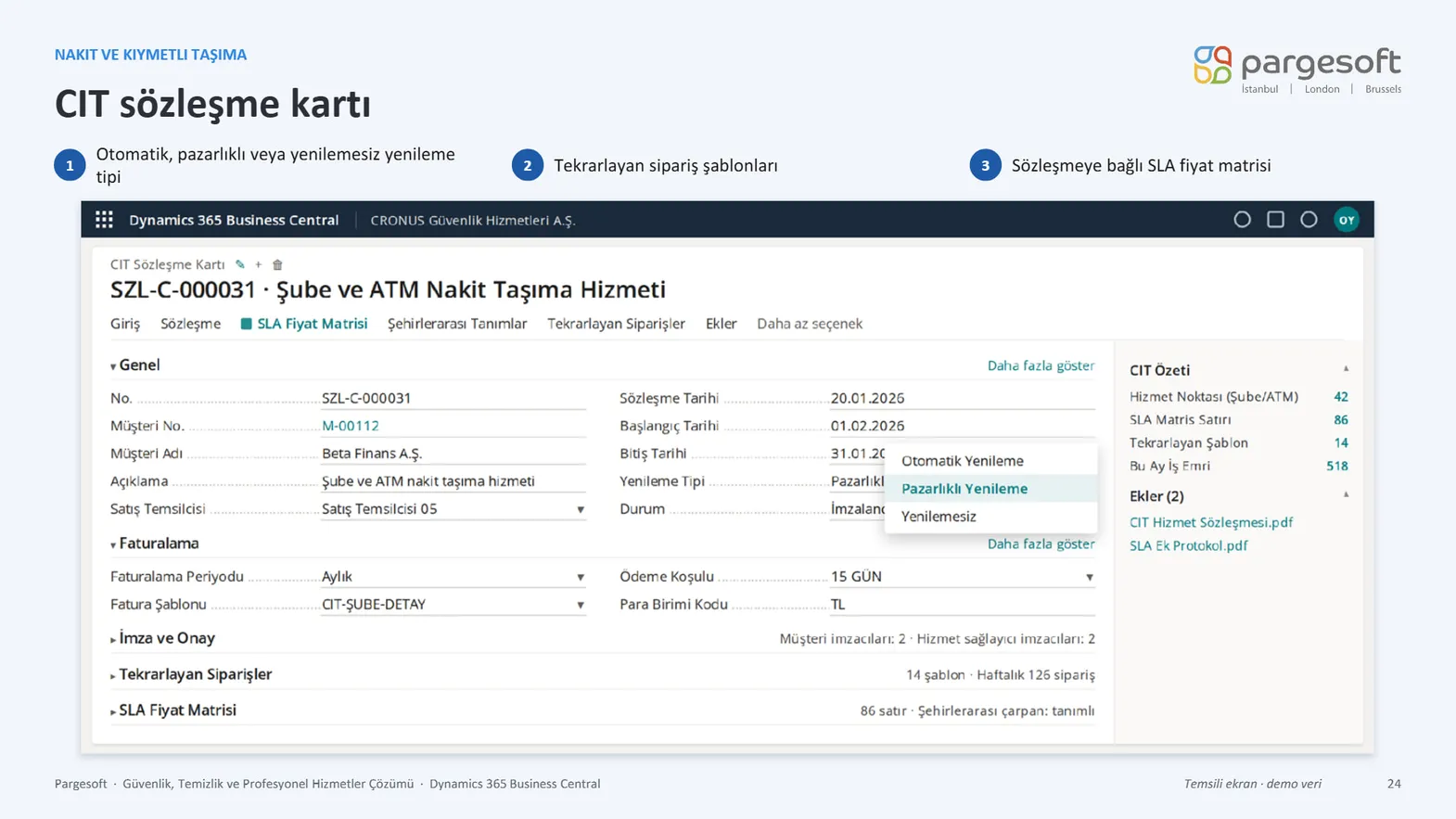Choose Pazarlıklı Yenileme option
1456x819 pixels.
990,489
